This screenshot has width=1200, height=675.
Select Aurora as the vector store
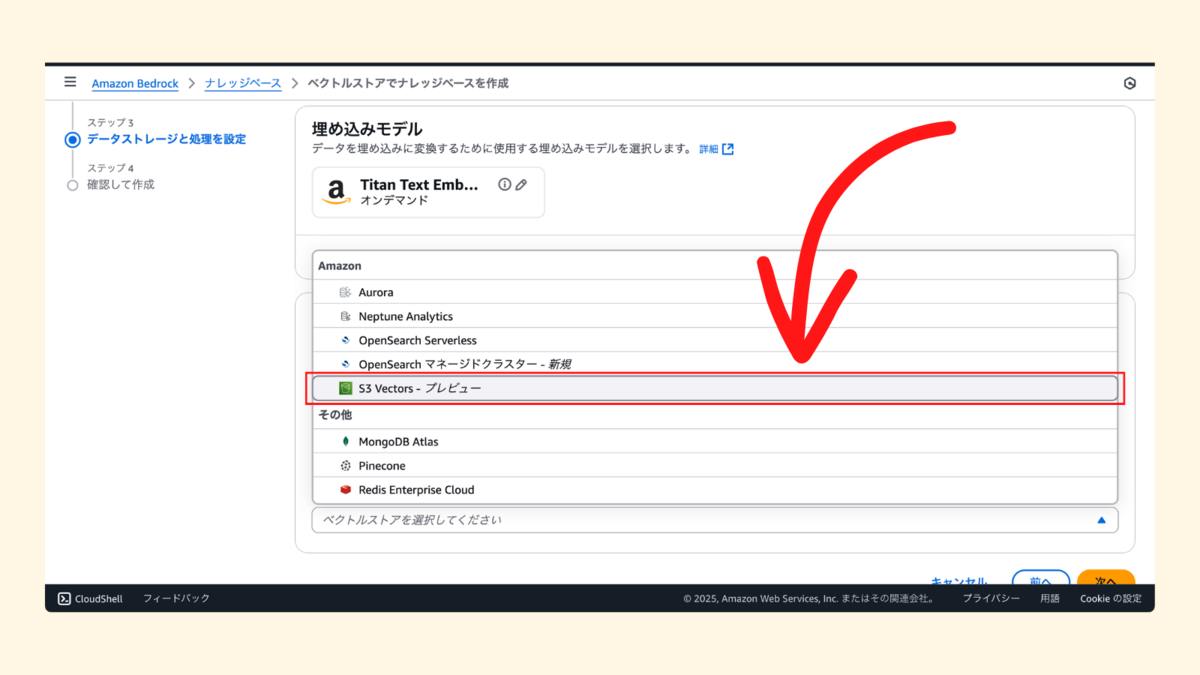point(715,292)
